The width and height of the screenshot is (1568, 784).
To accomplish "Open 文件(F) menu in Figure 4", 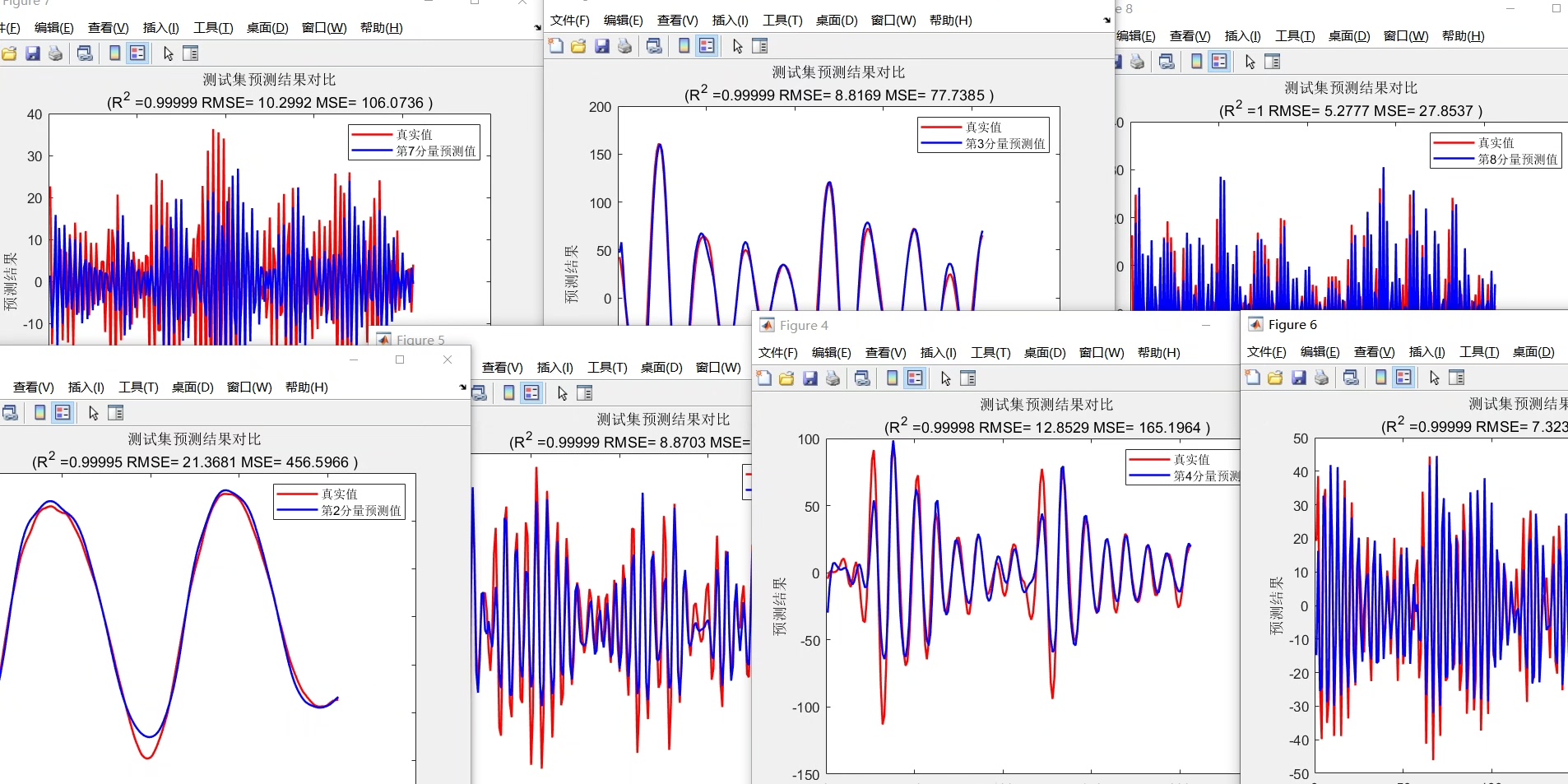I will tap(778, 353).
